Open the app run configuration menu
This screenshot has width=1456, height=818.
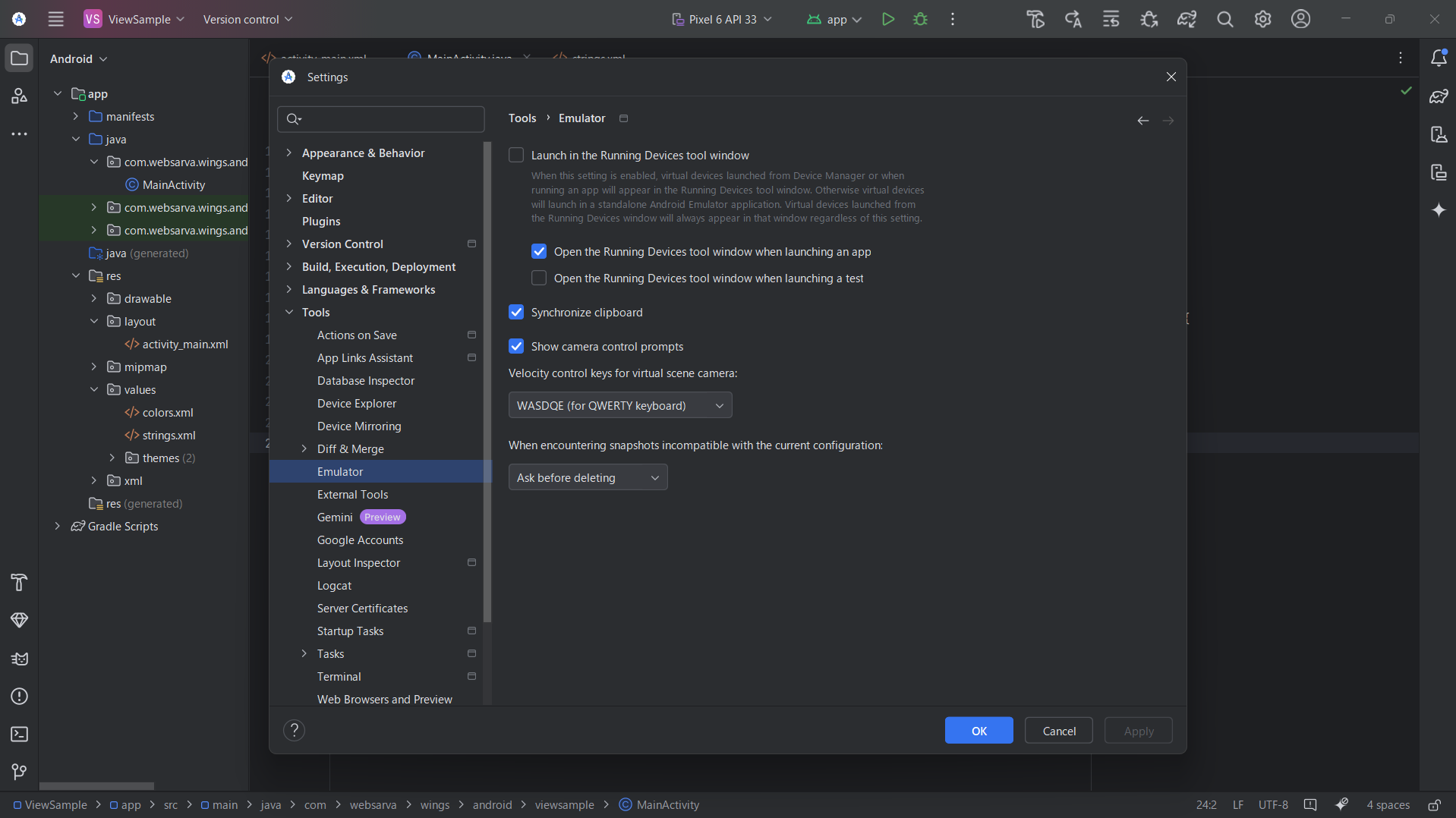pyautogui.click(x=834, y=19)
